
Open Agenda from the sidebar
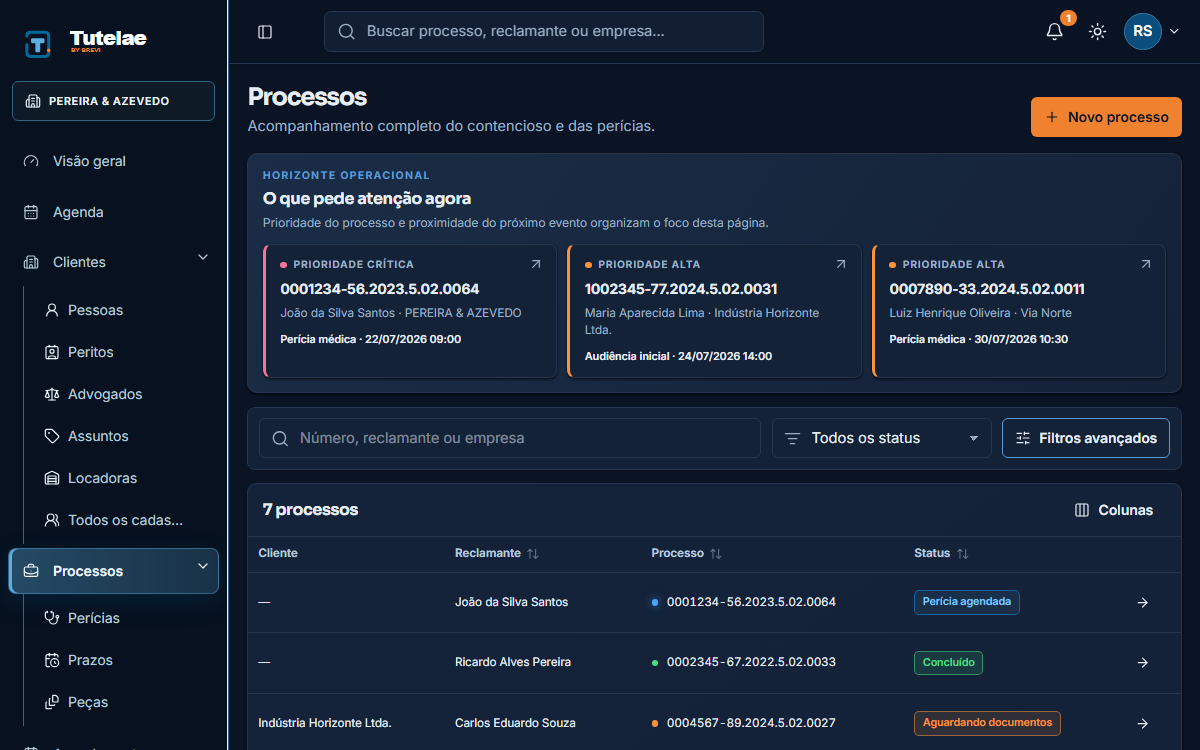click(x=113, y=212)
